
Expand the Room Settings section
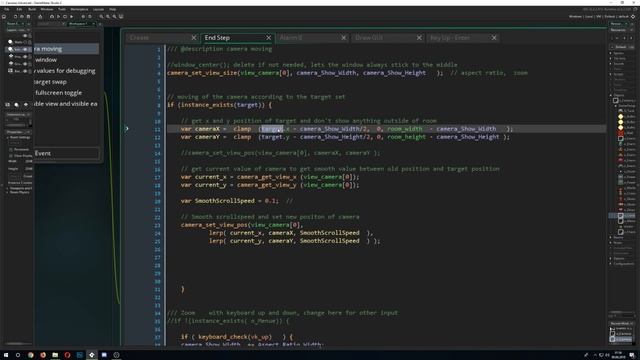(x=7, y=138)
